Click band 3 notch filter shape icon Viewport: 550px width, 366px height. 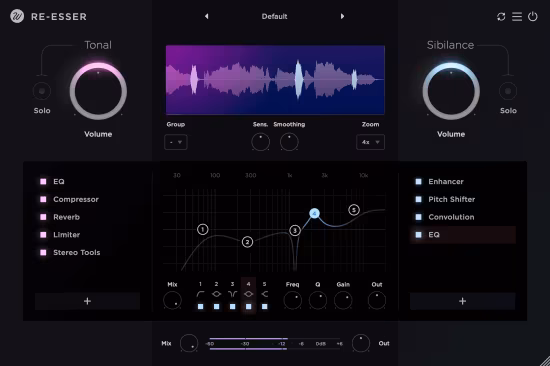pyautogui.click(x=232, y=294)
